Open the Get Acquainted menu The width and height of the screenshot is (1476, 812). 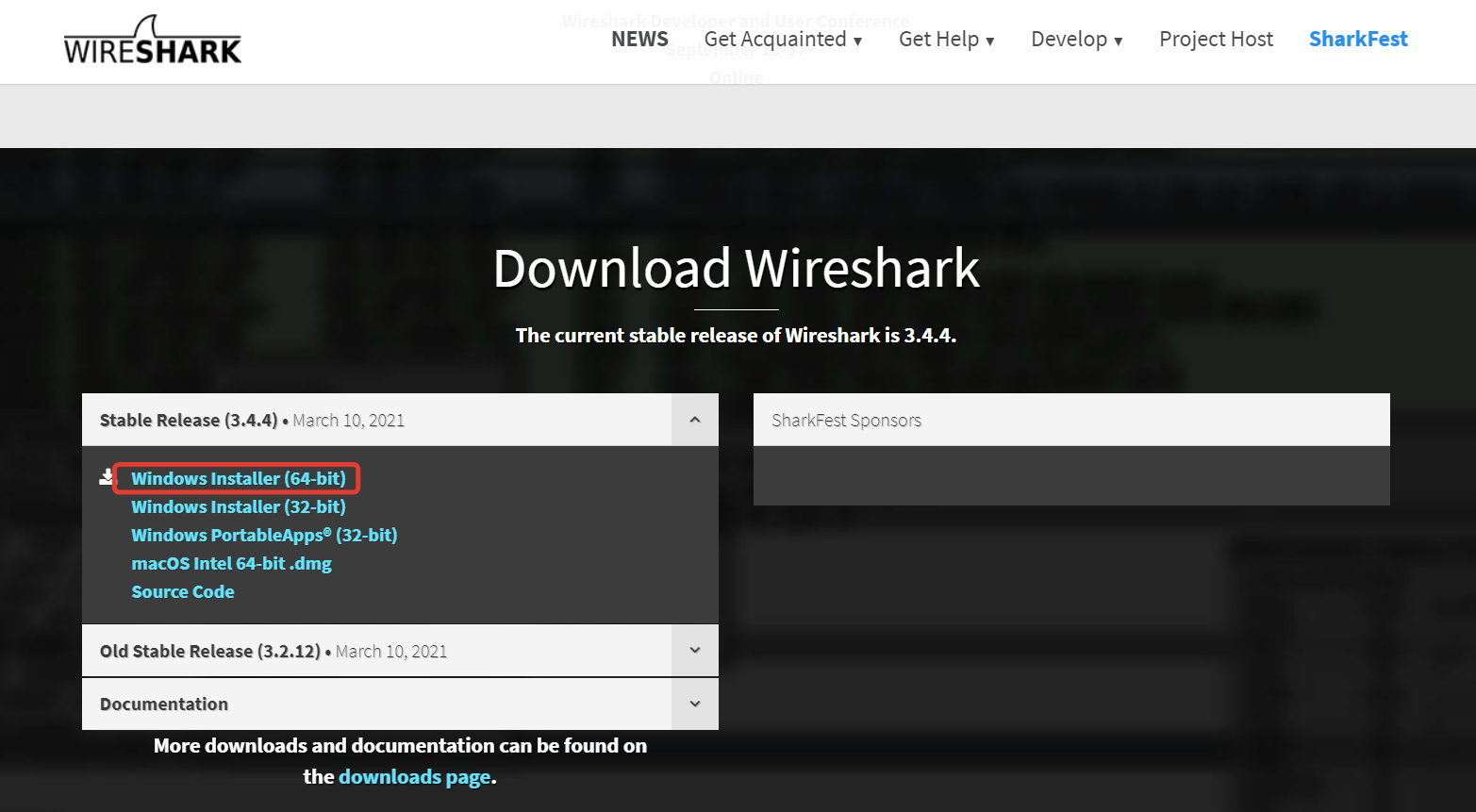[783, 40]
